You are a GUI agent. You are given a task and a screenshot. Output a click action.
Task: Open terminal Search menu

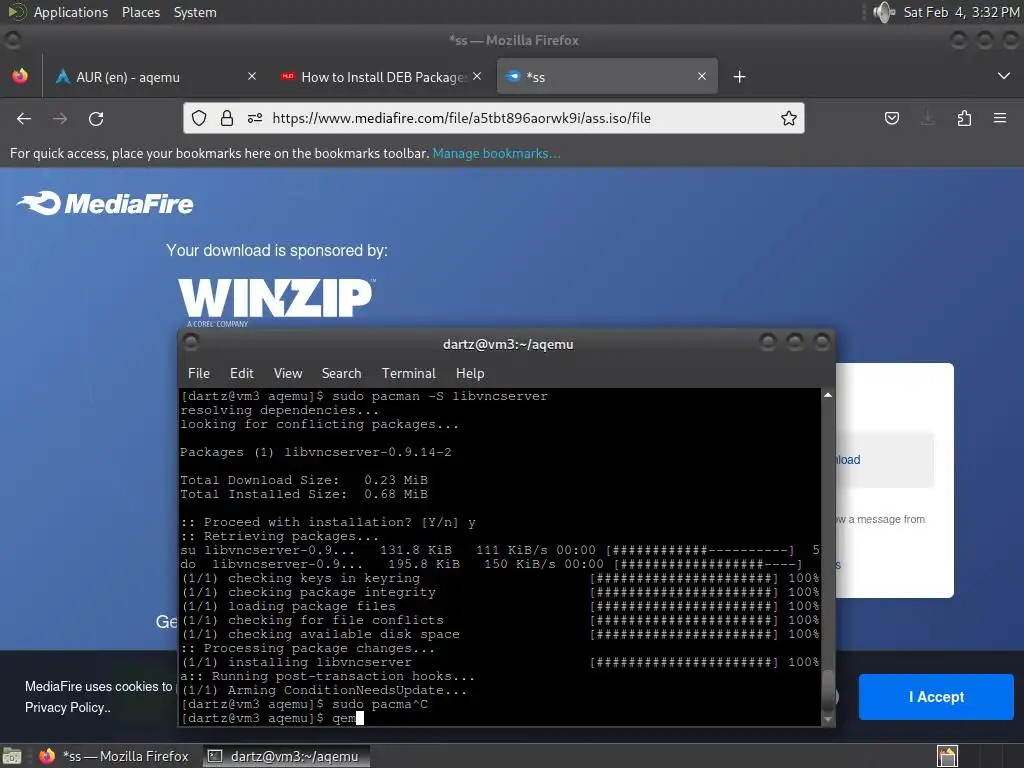pyautogui.click(x=341, y=374)
